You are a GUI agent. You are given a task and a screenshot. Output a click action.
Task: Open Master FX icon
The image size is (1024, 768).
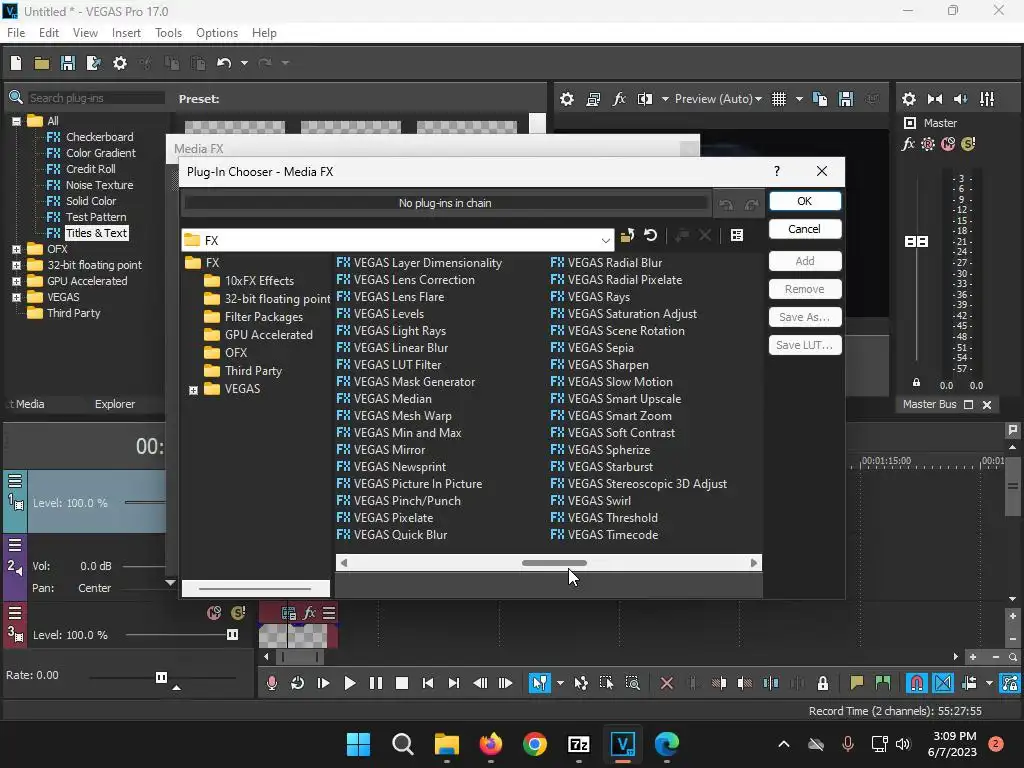click(908, 144)
